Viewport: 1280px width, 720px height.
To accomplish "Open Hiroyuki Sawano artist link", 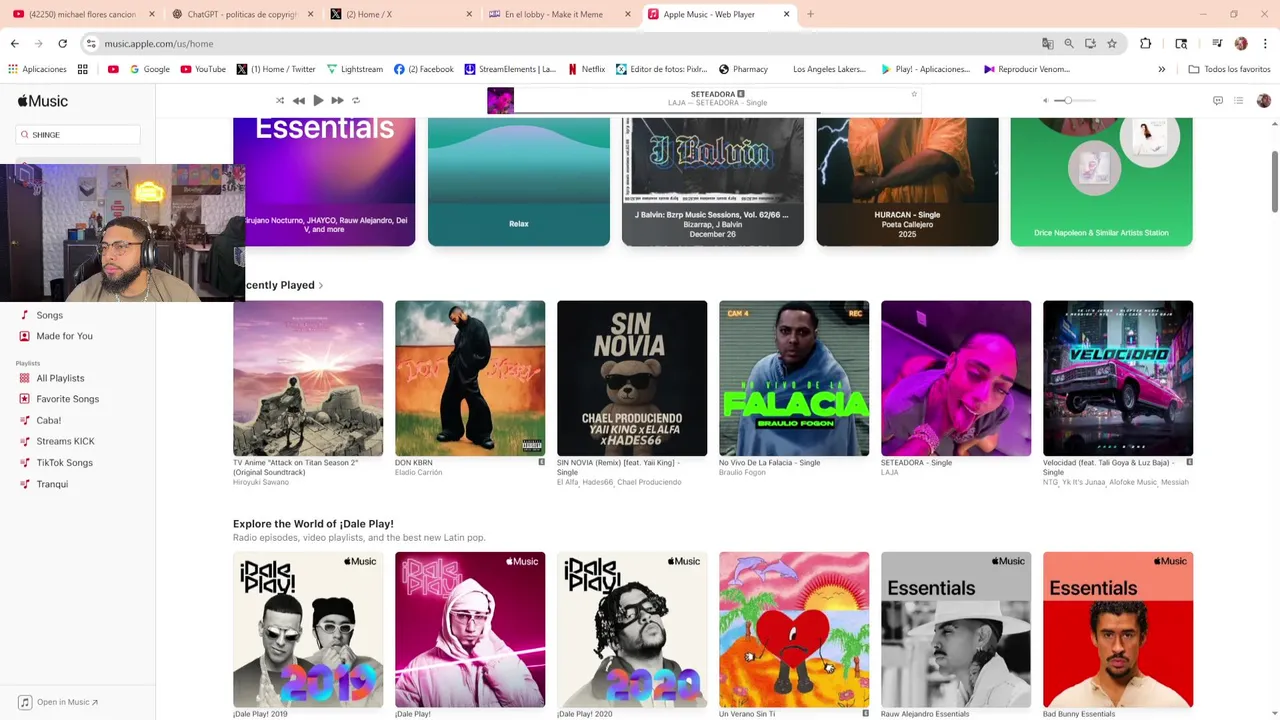I will coord(261,482).
